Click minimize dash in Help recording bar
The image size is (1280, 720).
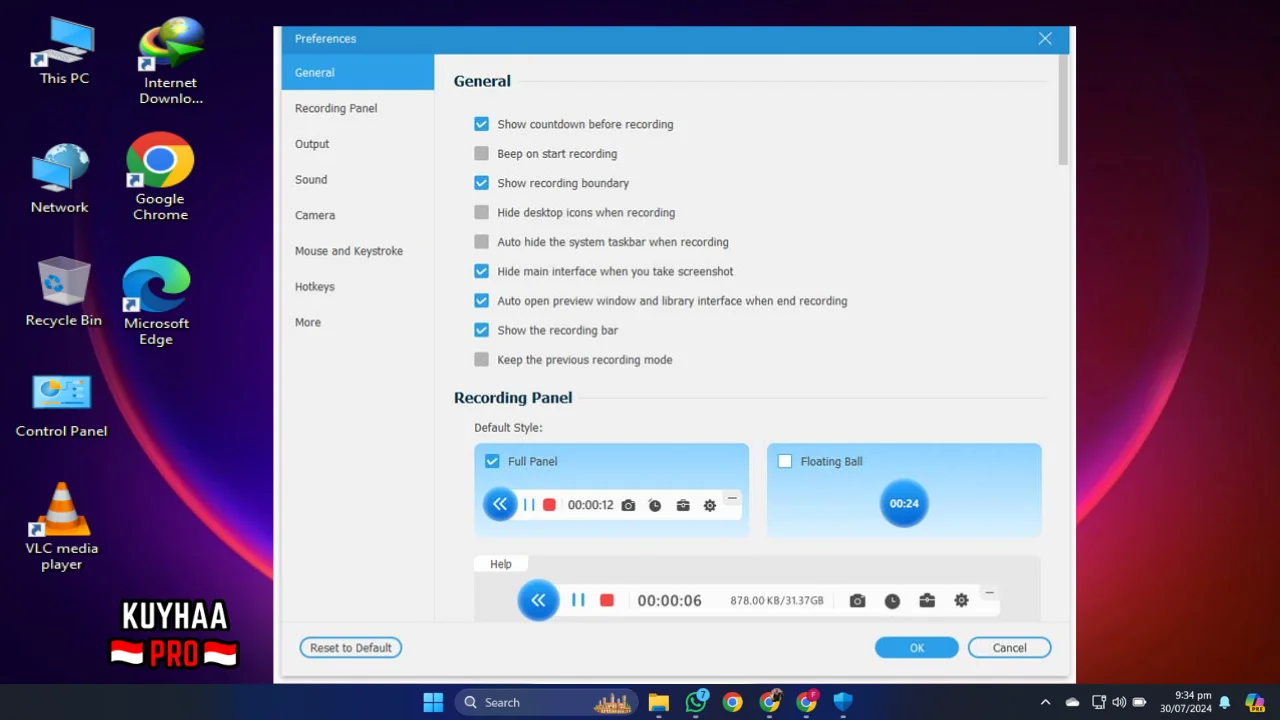[989, 593]
